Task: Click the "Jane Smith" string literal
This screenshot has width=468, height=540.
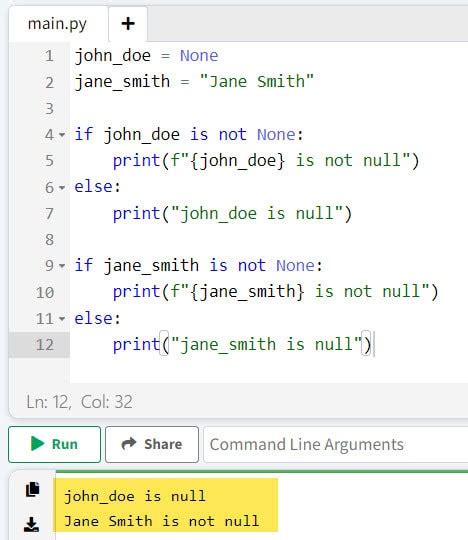Action: point(257,82)
